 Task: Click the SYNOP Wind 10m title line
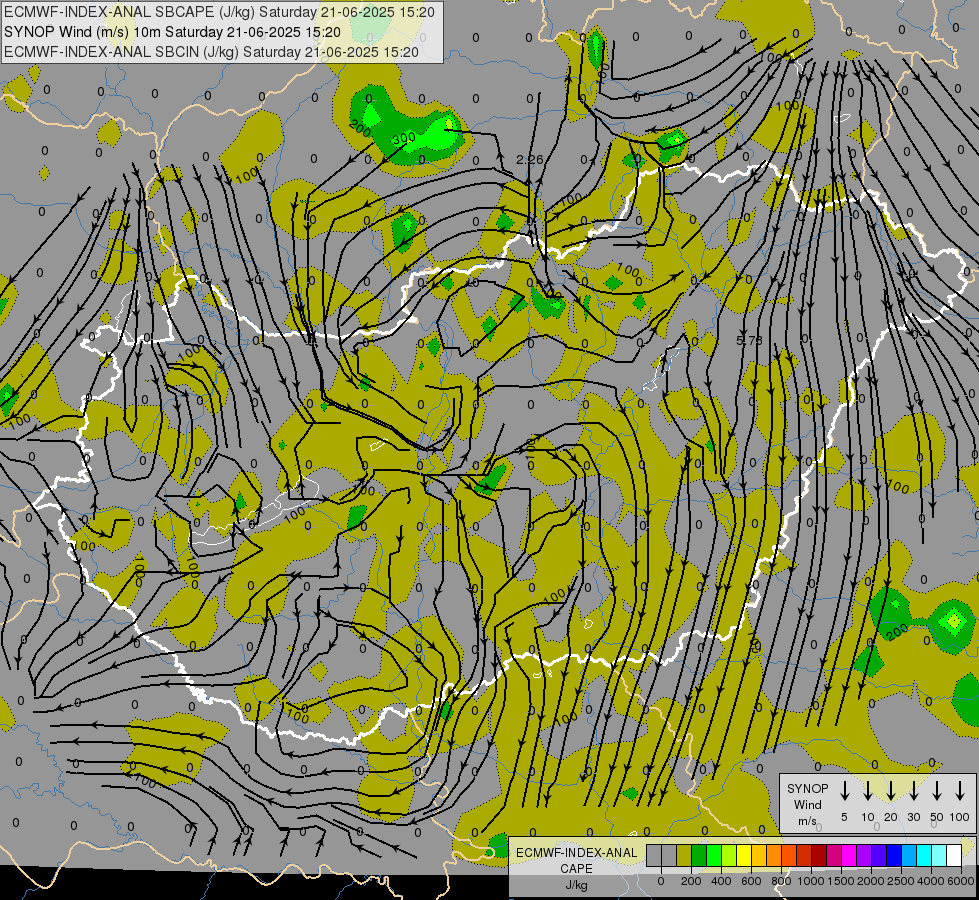point(172,32)
